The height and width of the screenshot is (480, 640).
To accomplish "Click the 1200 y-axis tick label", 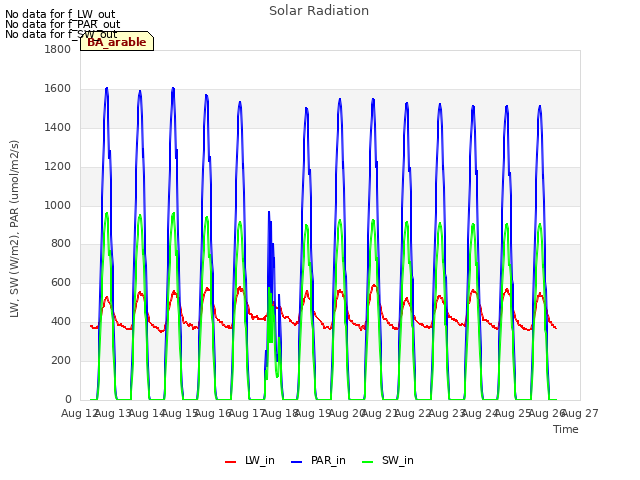I will [x=57, y=167].
